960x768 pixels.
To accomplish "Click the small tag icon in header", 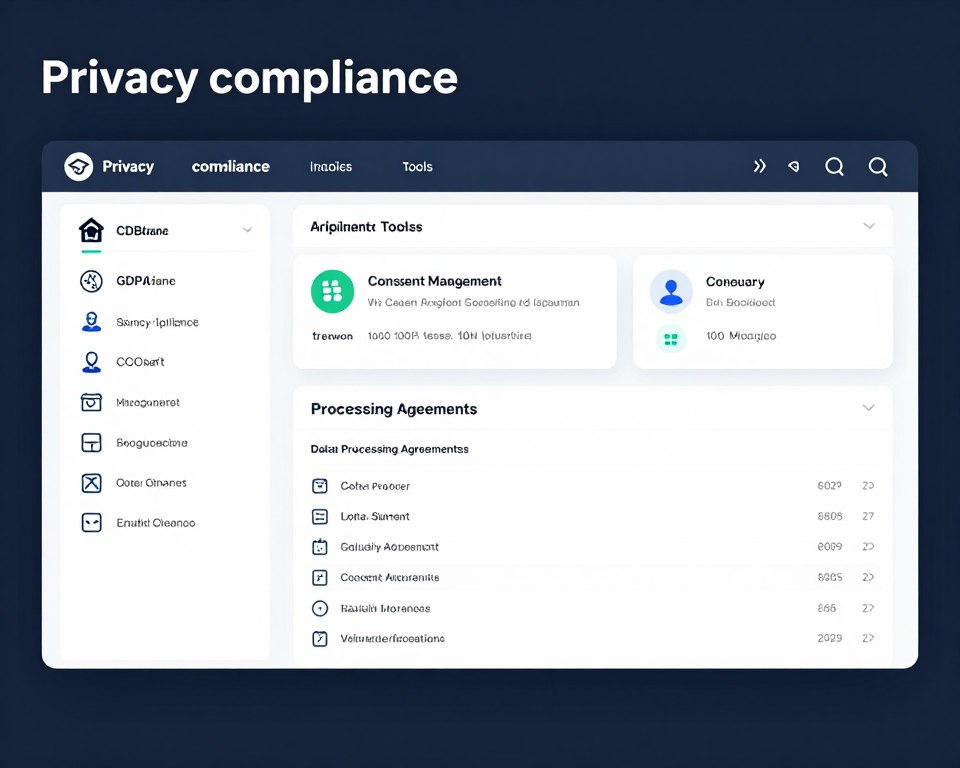I will (793, 166).
